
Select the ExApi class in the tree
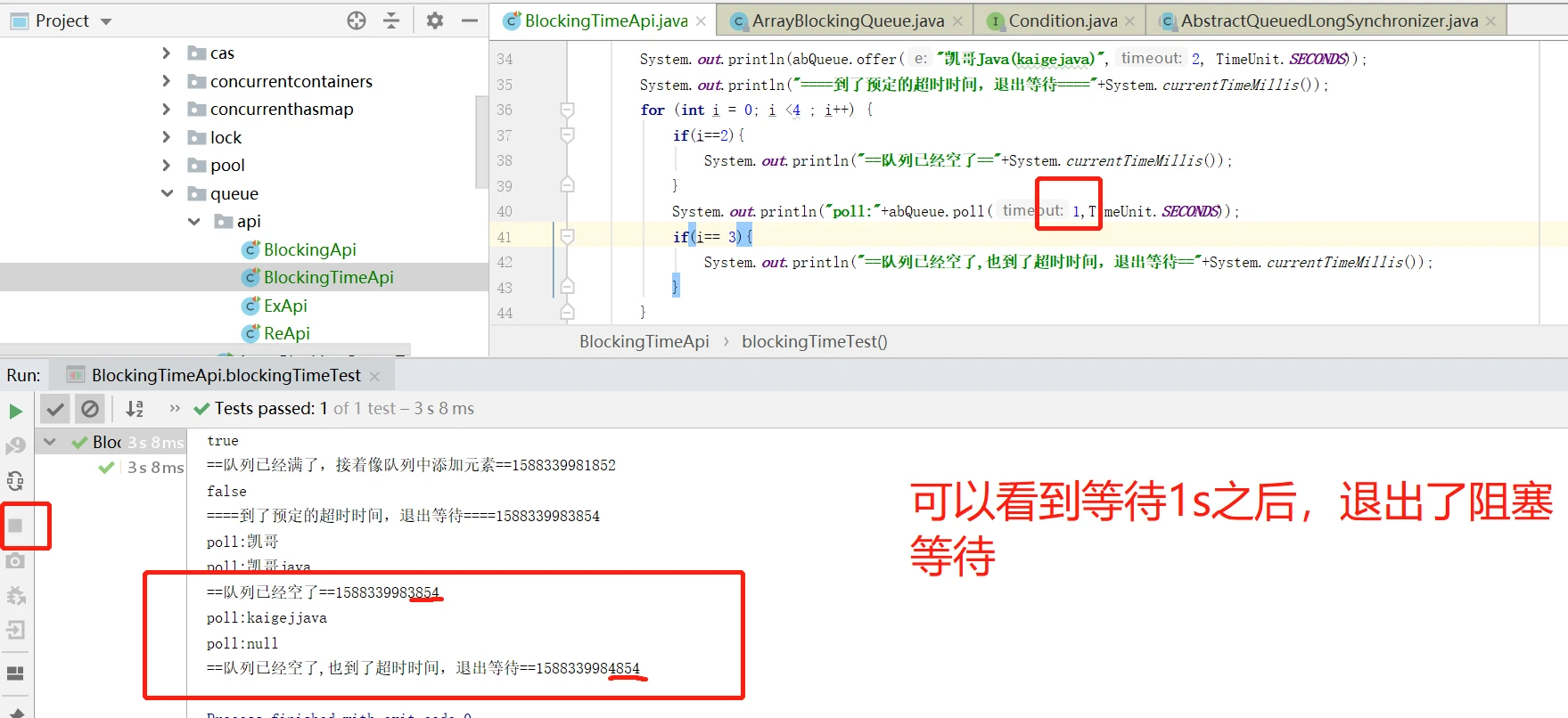[x=285, y=306]
